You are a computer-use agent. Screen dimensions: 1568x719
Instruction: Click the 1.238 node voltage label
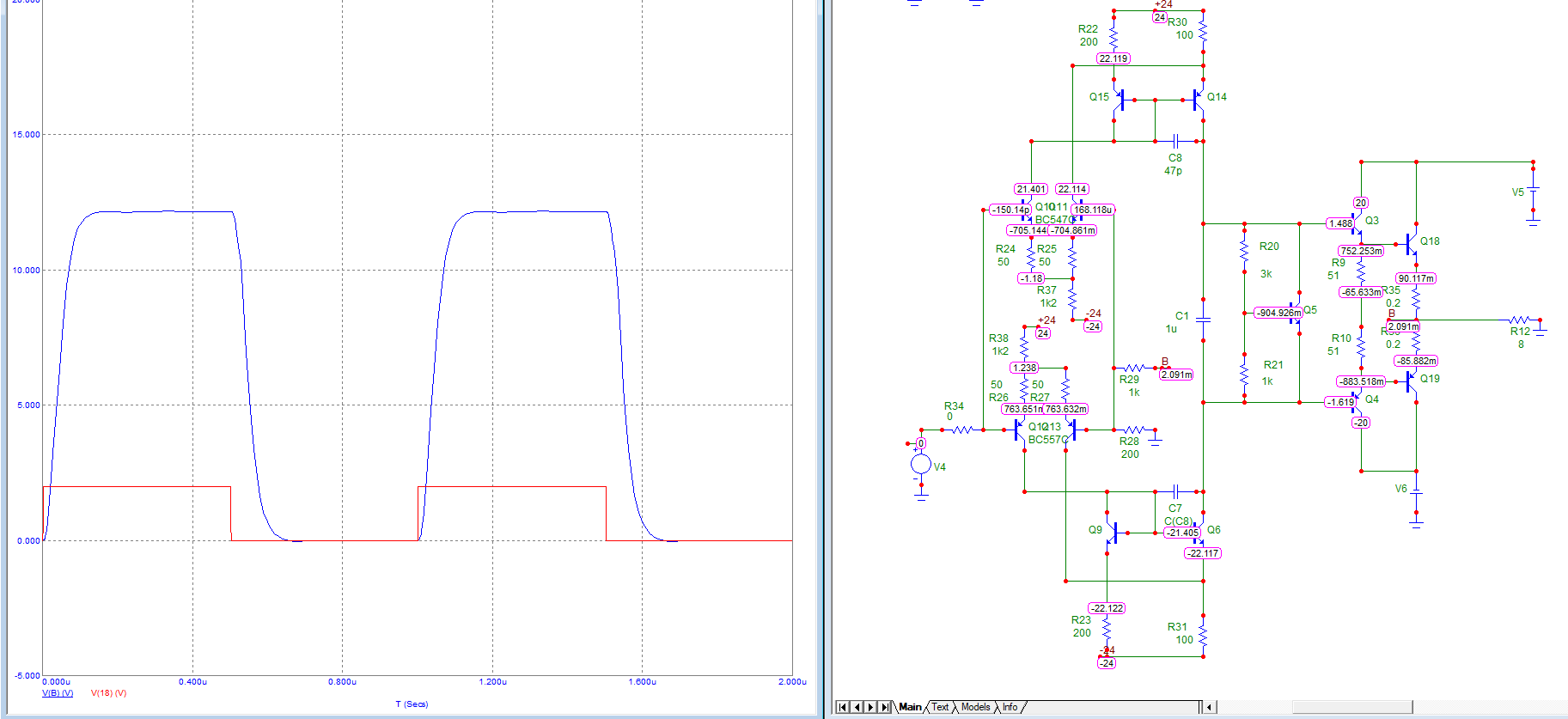[1024, 368]
